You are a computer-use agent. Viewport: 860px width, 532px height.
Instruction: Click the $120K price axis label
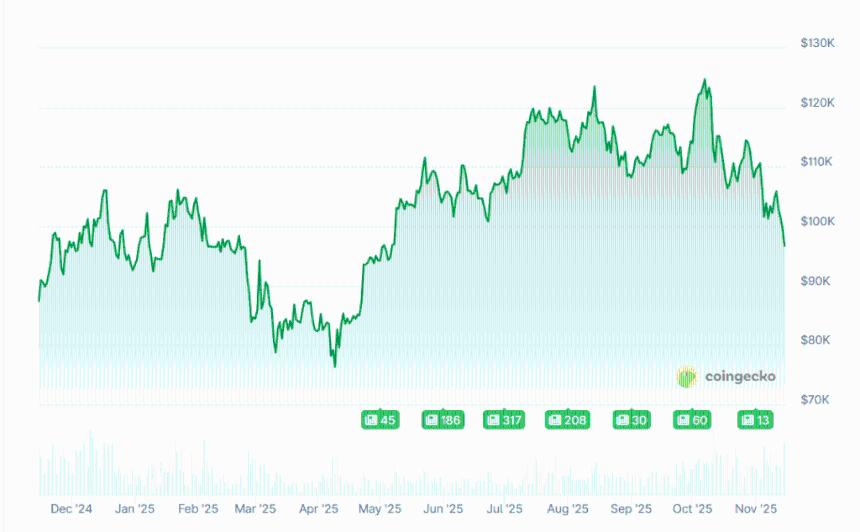(817, 103)
